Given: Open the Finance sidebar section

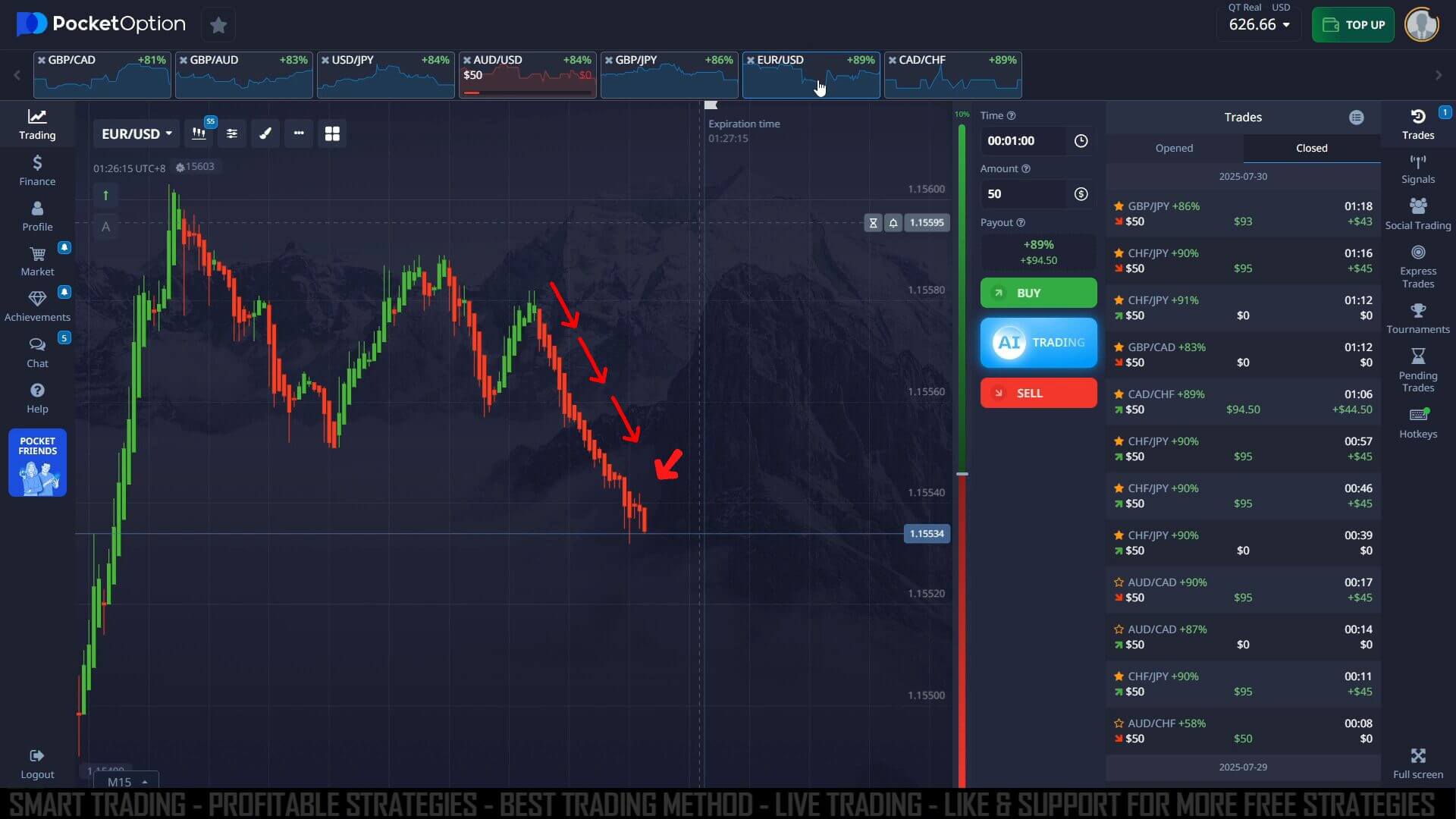Looking at the screenshot, I should [x=37, y=171].
